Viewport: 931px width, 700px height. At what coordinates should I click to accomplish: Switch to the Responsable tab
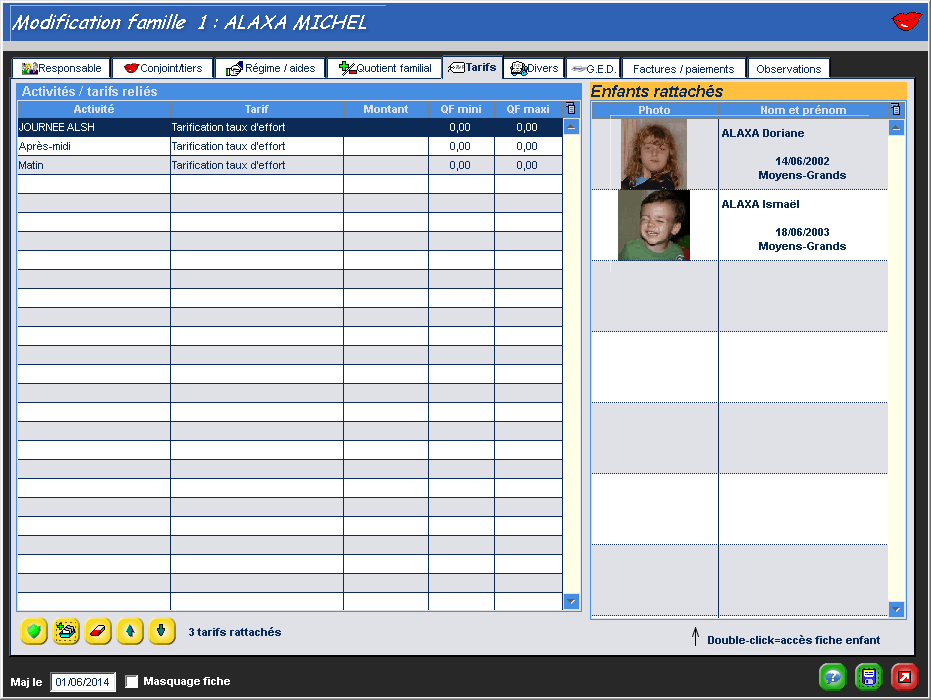(x=62, y=69)
